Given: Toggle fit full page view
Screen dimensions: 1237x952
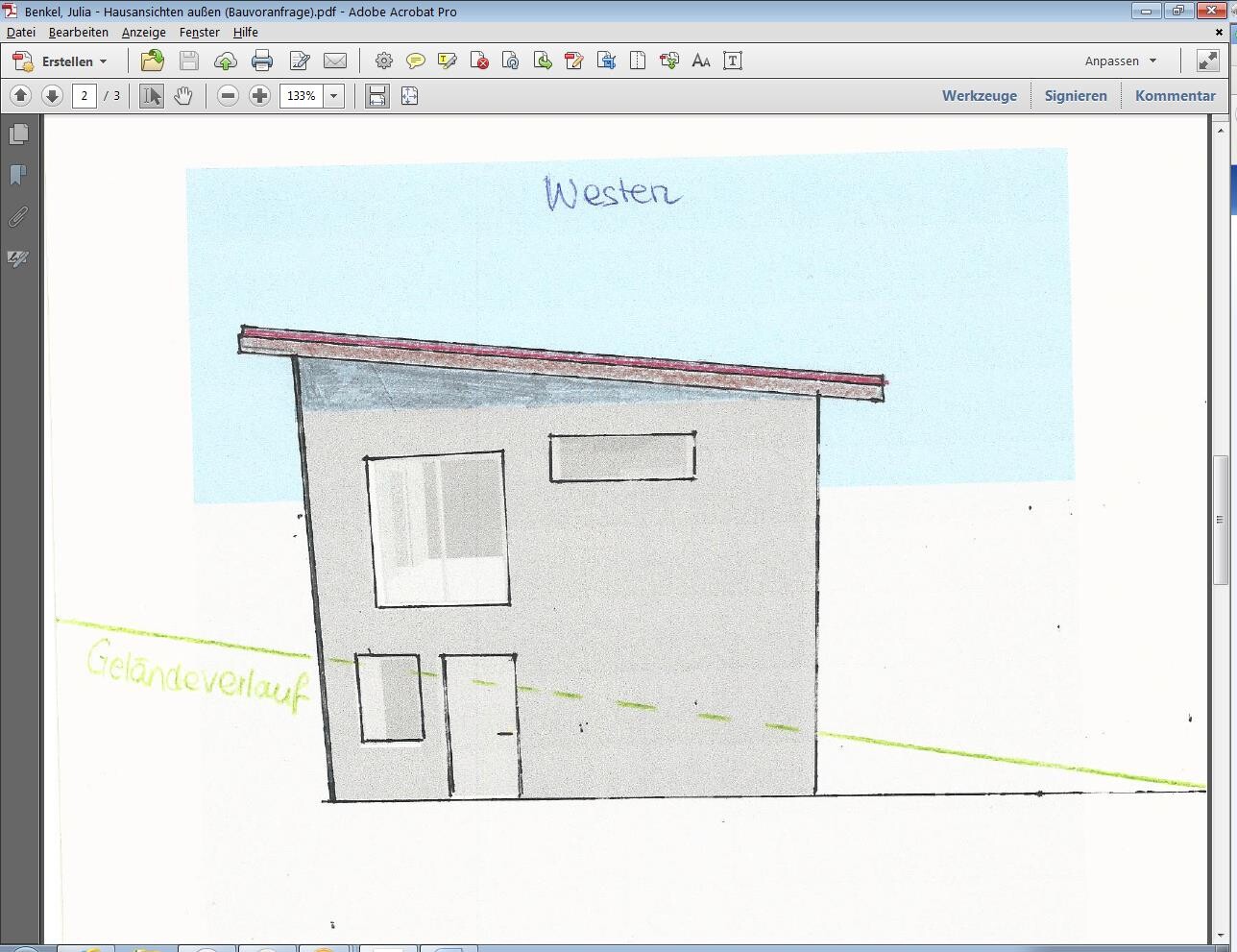Looking at the screenshot, I should click(x=409, y=96).
